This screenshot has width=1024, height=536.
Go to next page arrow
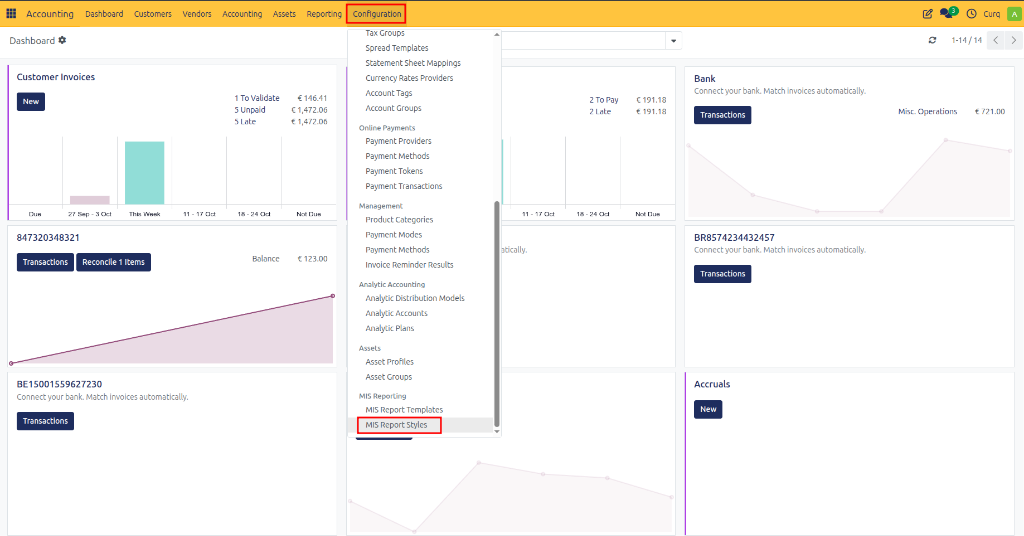tap(1013, 40)
